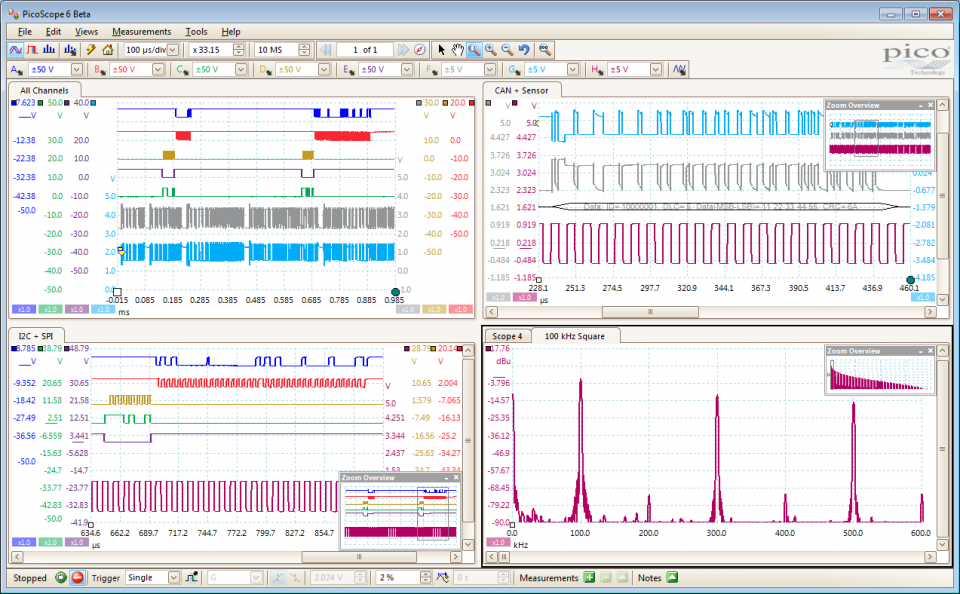Open channel G options button
Image resolution: width=960 pixels, height=594 pixels.
(x=514, y=70)
